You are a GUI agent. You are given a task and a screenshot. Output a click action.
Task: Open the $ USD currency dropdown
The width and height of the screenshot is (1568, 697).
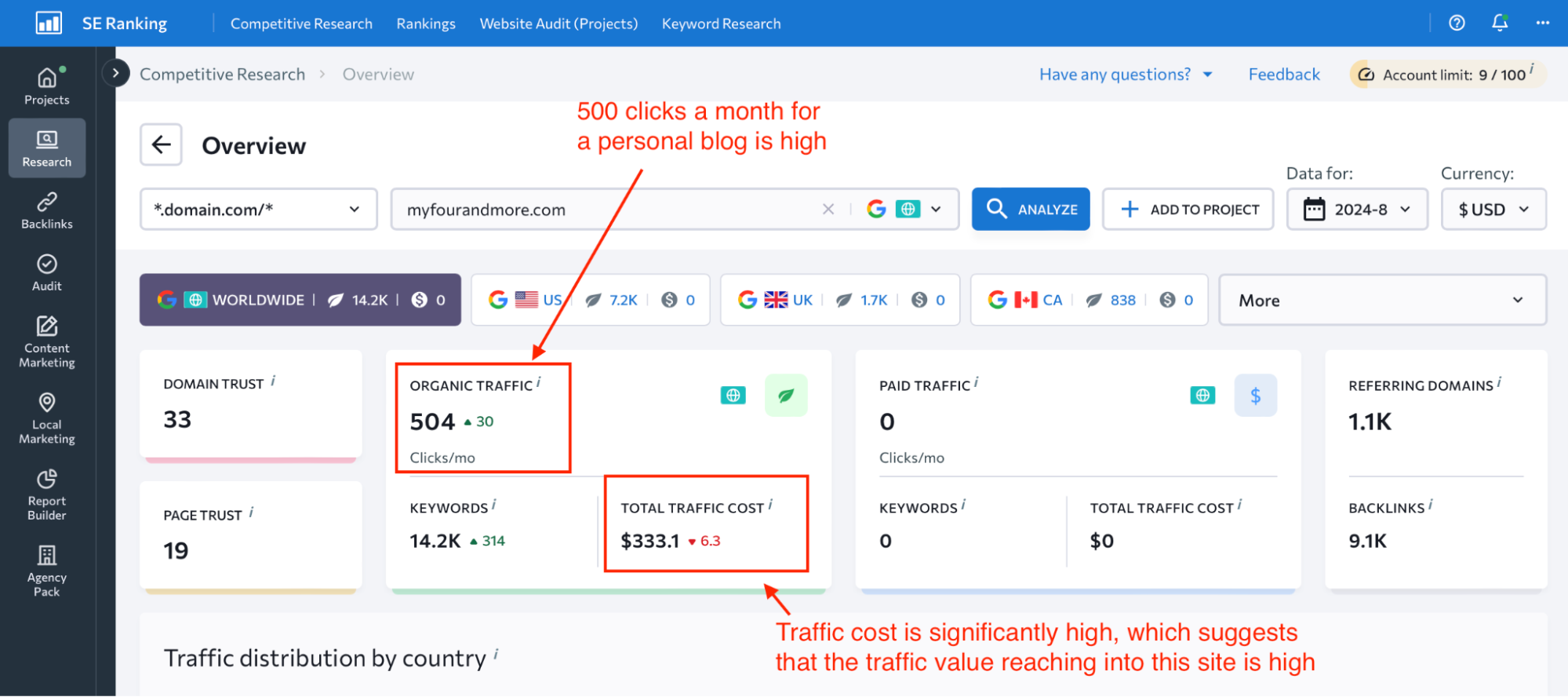[x=1493, y=209]
